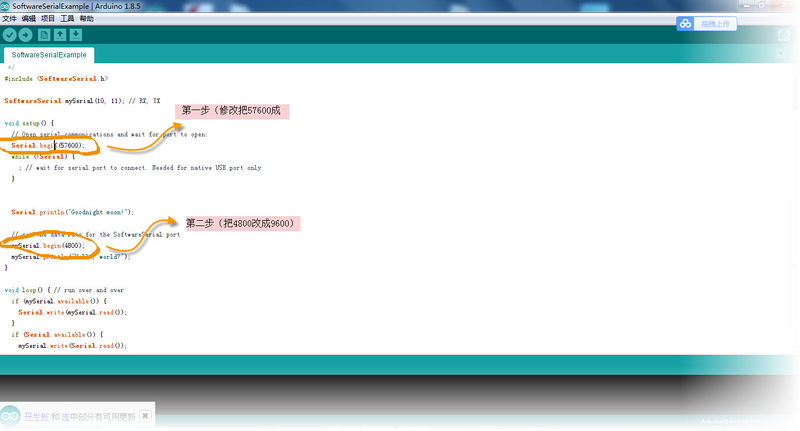Click the New sketch toolbar icon

[x=44, y=35]
